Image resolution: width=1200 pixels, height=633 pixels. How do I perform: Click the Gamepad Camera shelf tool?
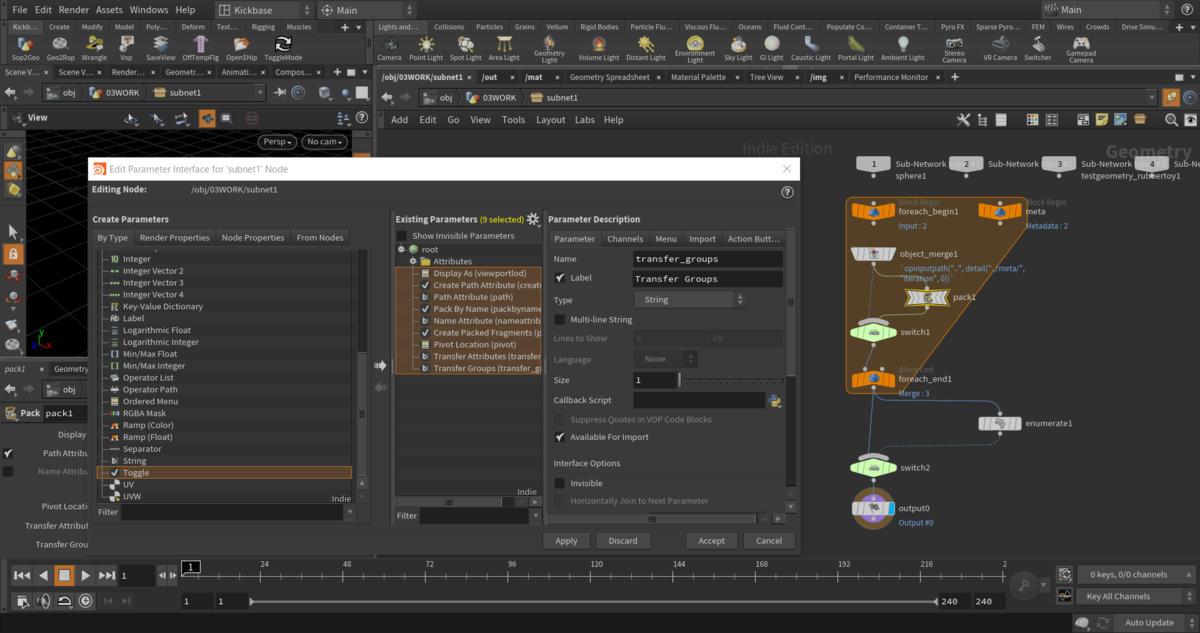click(1081, 49)
